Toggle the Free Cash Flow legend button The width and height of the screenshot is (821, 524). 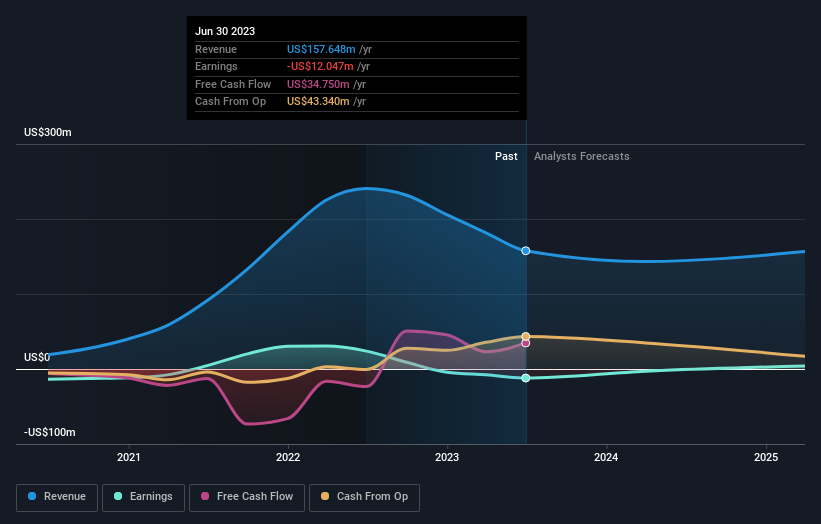(x=247, y=497)
